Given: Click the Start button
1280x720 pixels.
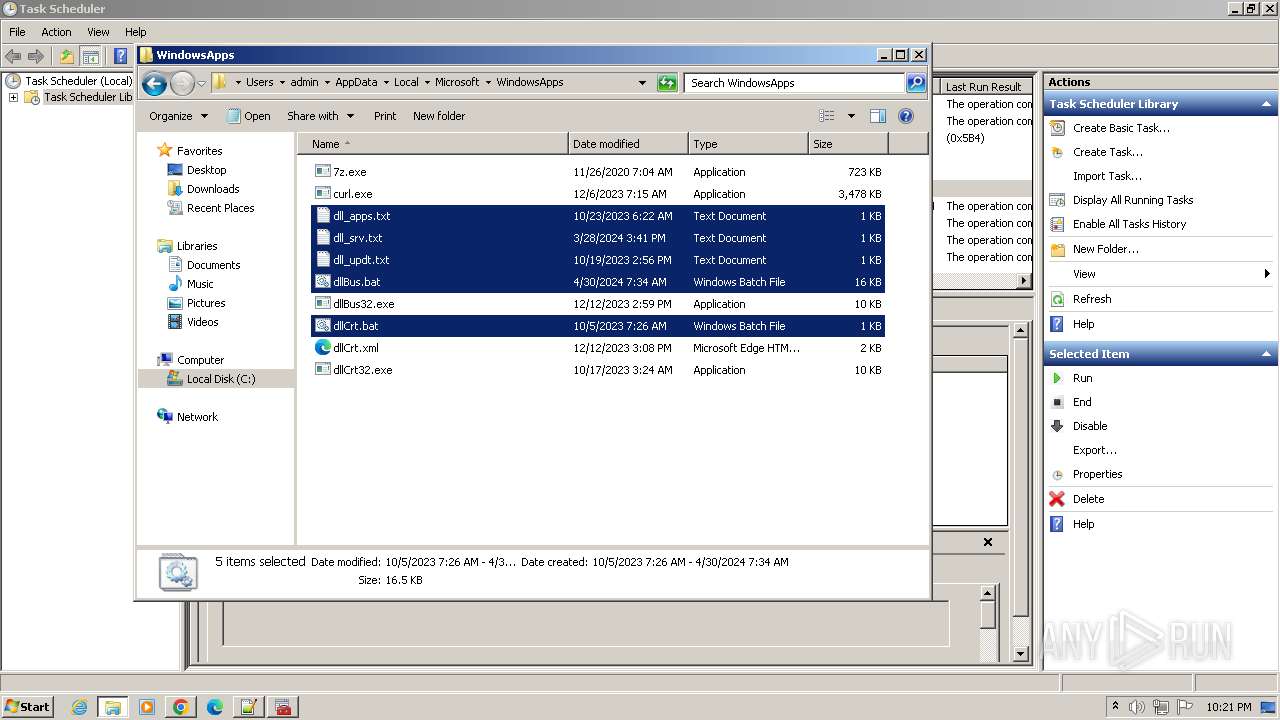Looking at the screenshot, I should pyautogui.click(x=28, y=706).
